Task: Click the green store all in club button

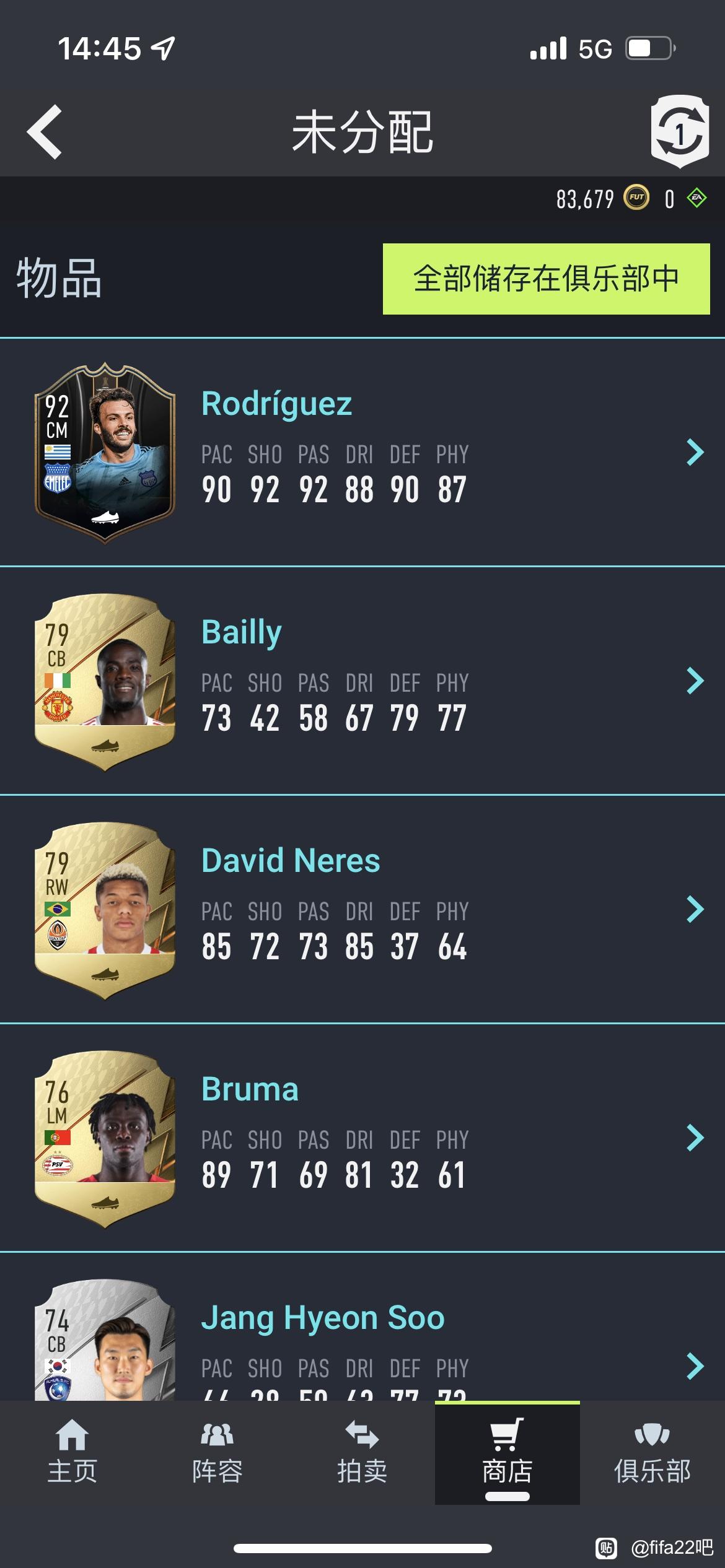Action: pos(547,279)
